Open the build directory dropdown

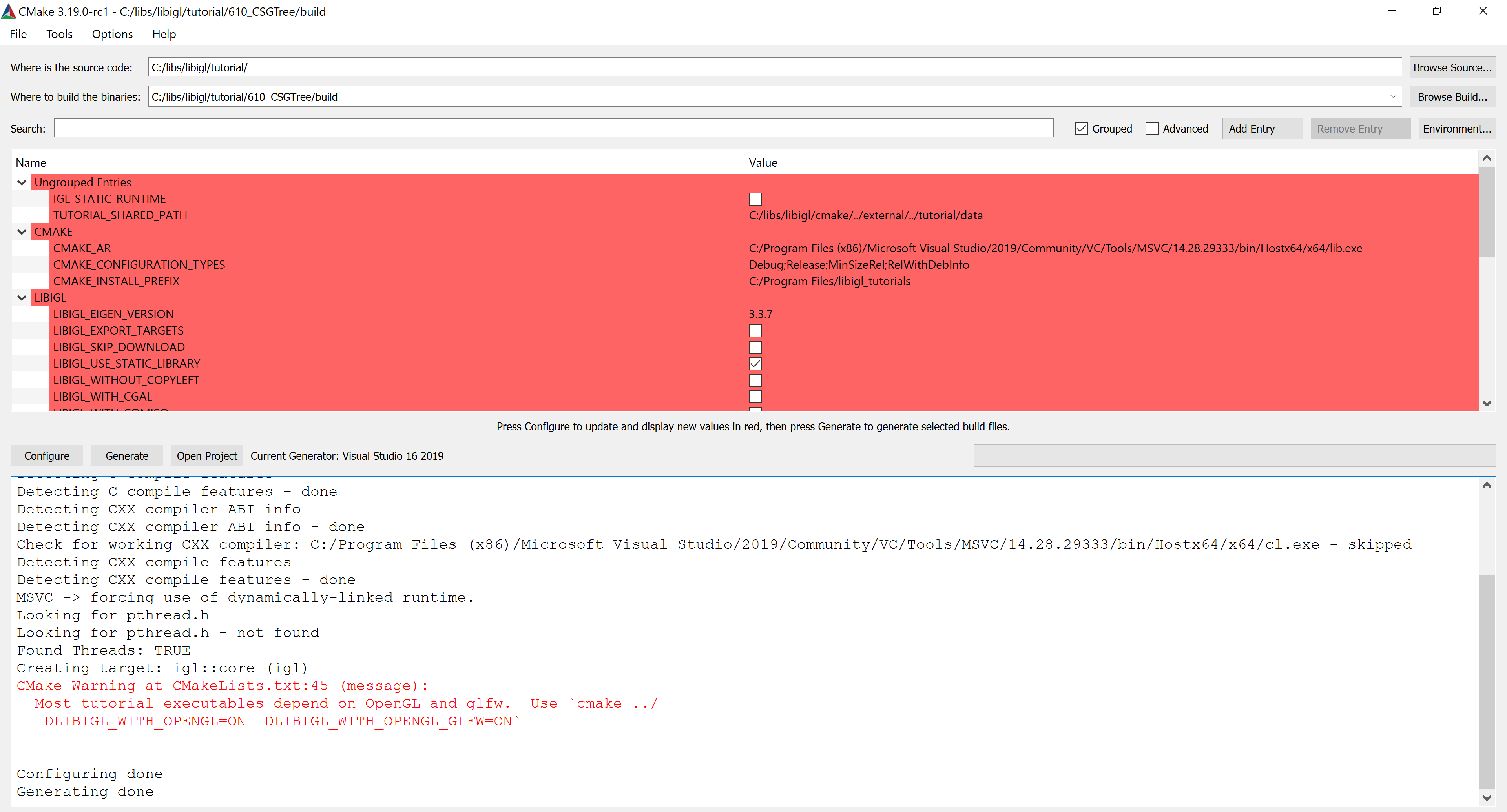click(x=1393, y=96)
